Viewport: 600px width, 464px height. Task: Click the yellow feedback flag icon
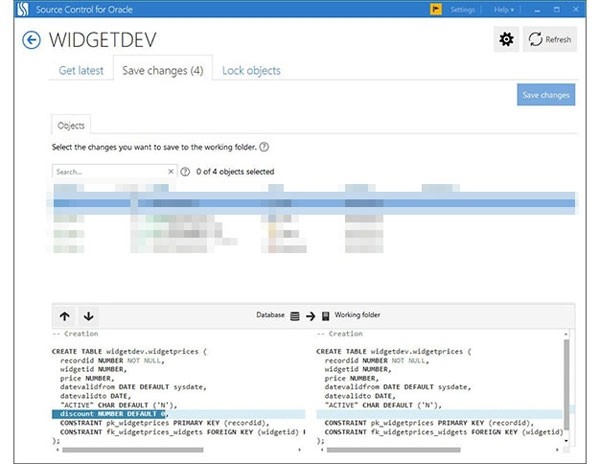(x=437, y=9)
